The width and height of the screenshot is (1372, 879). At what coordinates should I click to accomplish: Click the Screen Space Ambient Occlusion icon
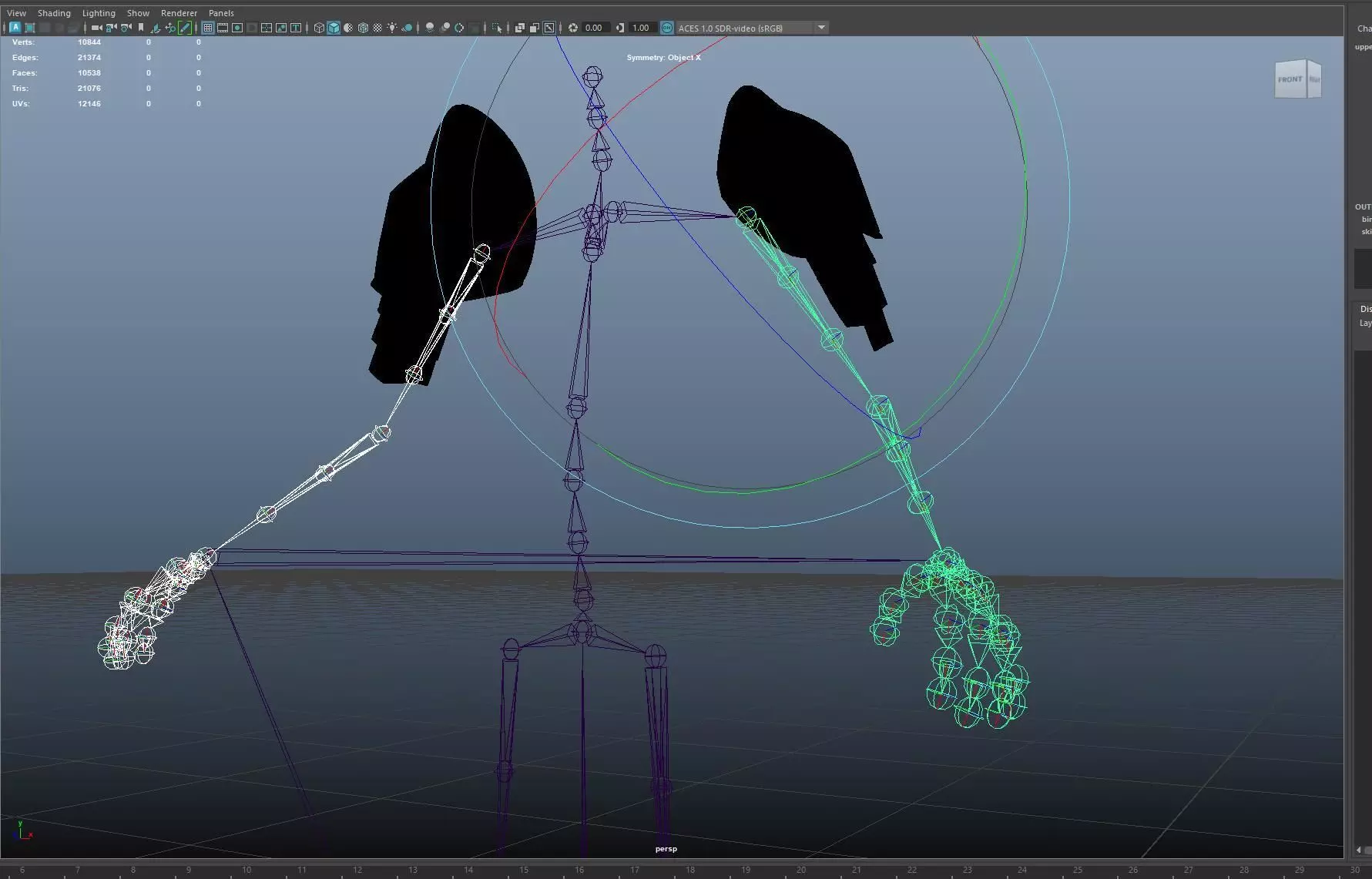point(430,28)
